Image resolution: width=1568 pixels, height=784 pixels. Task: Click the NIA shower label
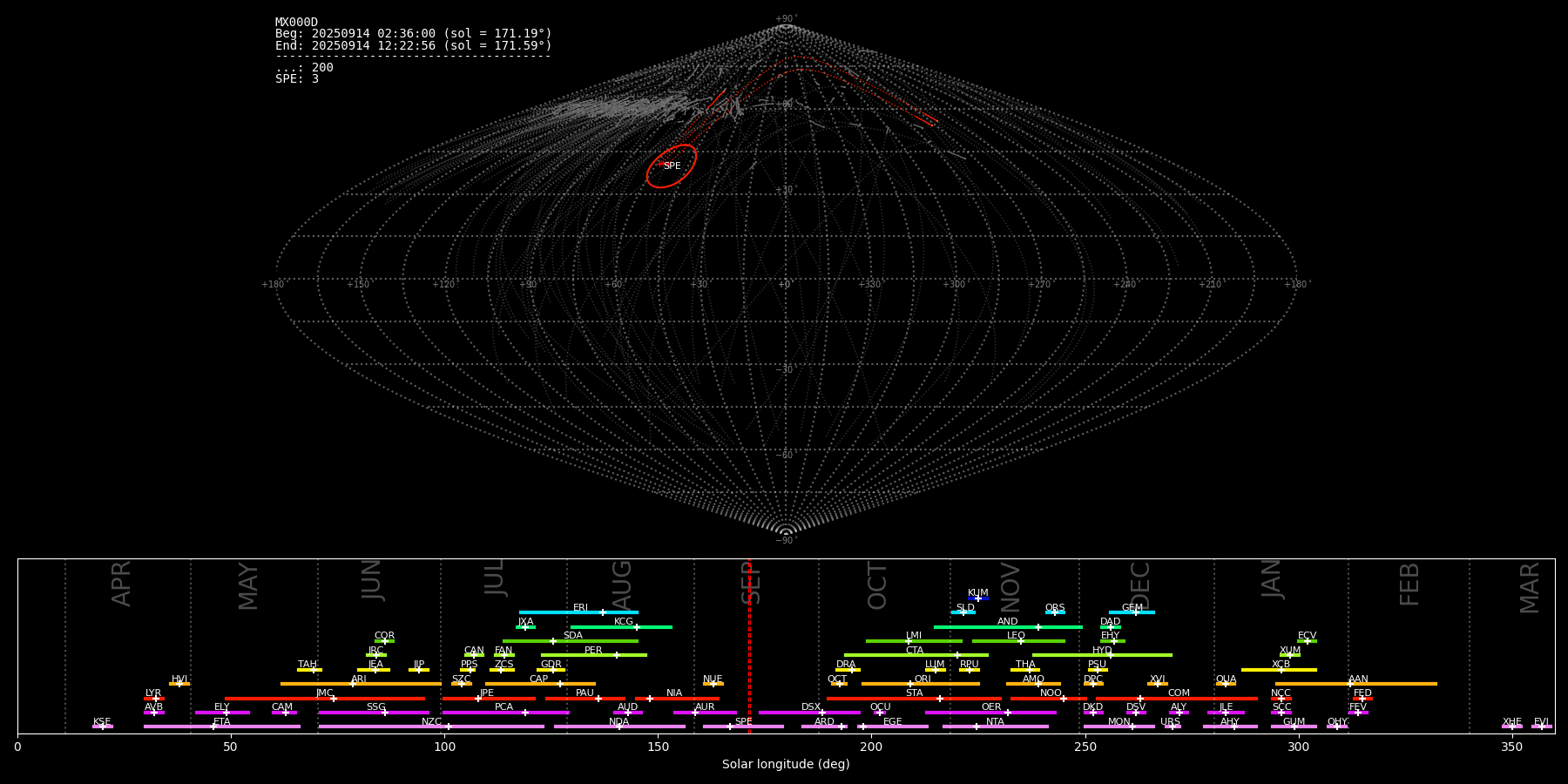coord(674,693)
